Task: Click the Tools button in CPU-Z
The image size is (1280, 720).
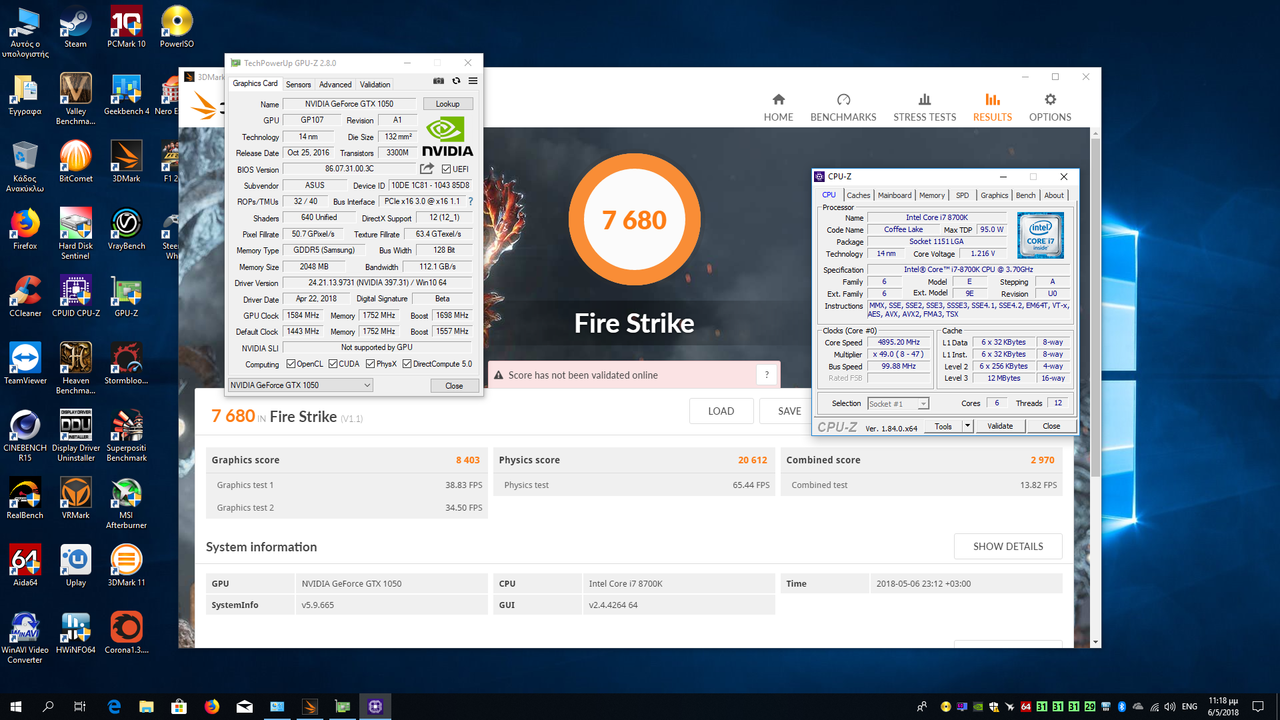Action: coord(943,426)
